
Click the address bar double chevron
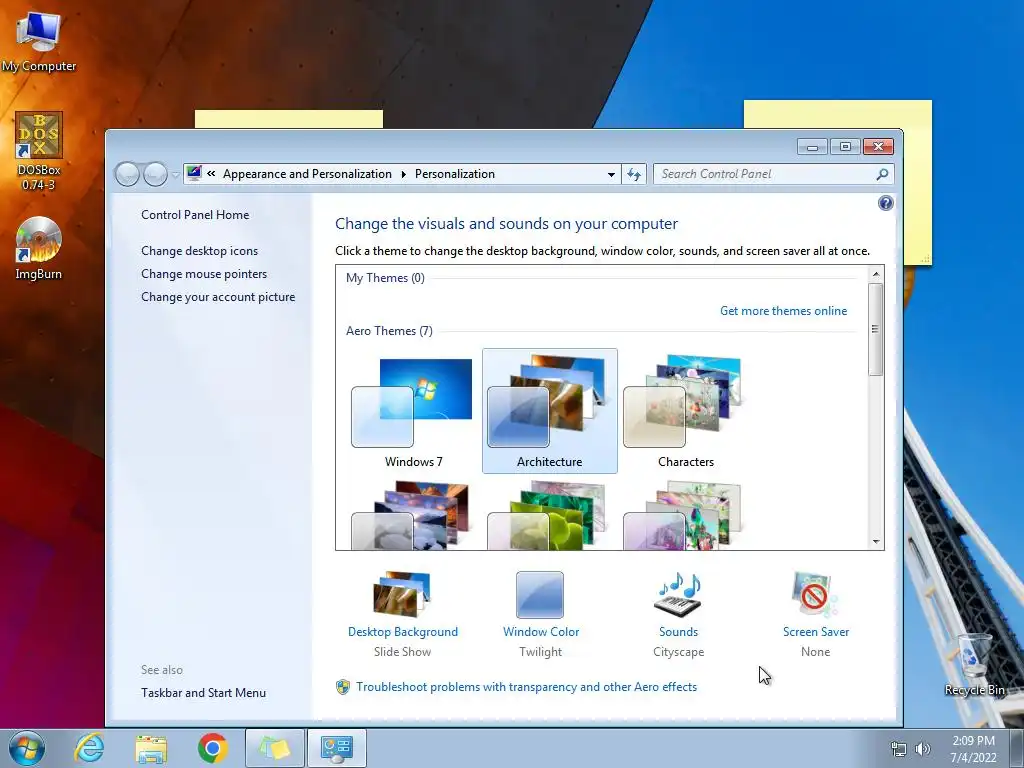click(212, 174)
